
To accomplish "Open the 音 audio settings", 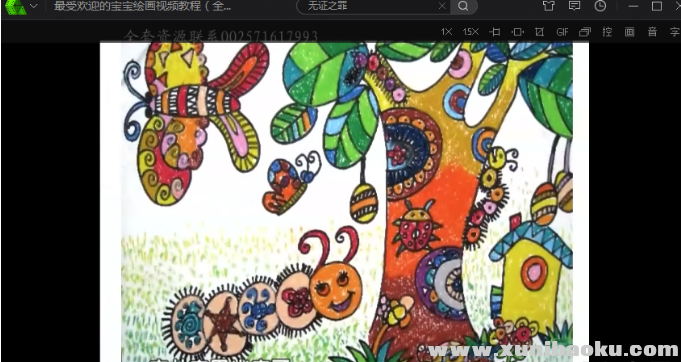I will coord(652,32).
